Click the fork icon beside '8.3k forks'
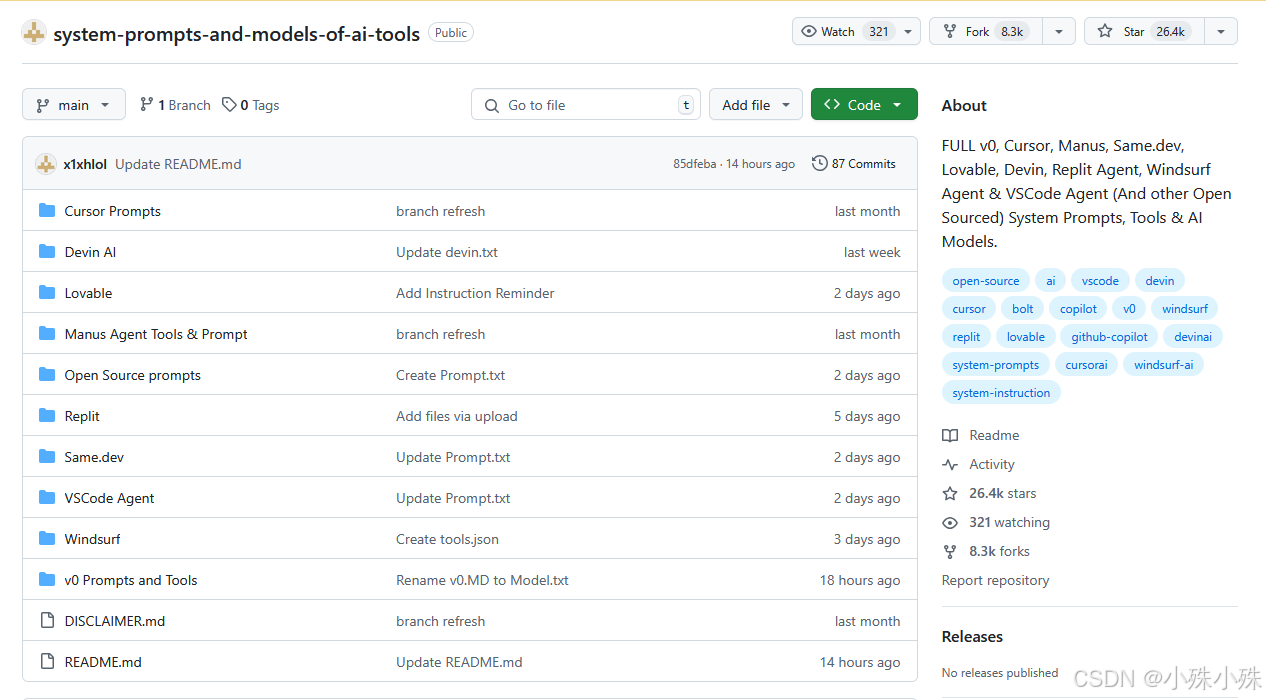 pyautogui.click(x=950, y=551)
